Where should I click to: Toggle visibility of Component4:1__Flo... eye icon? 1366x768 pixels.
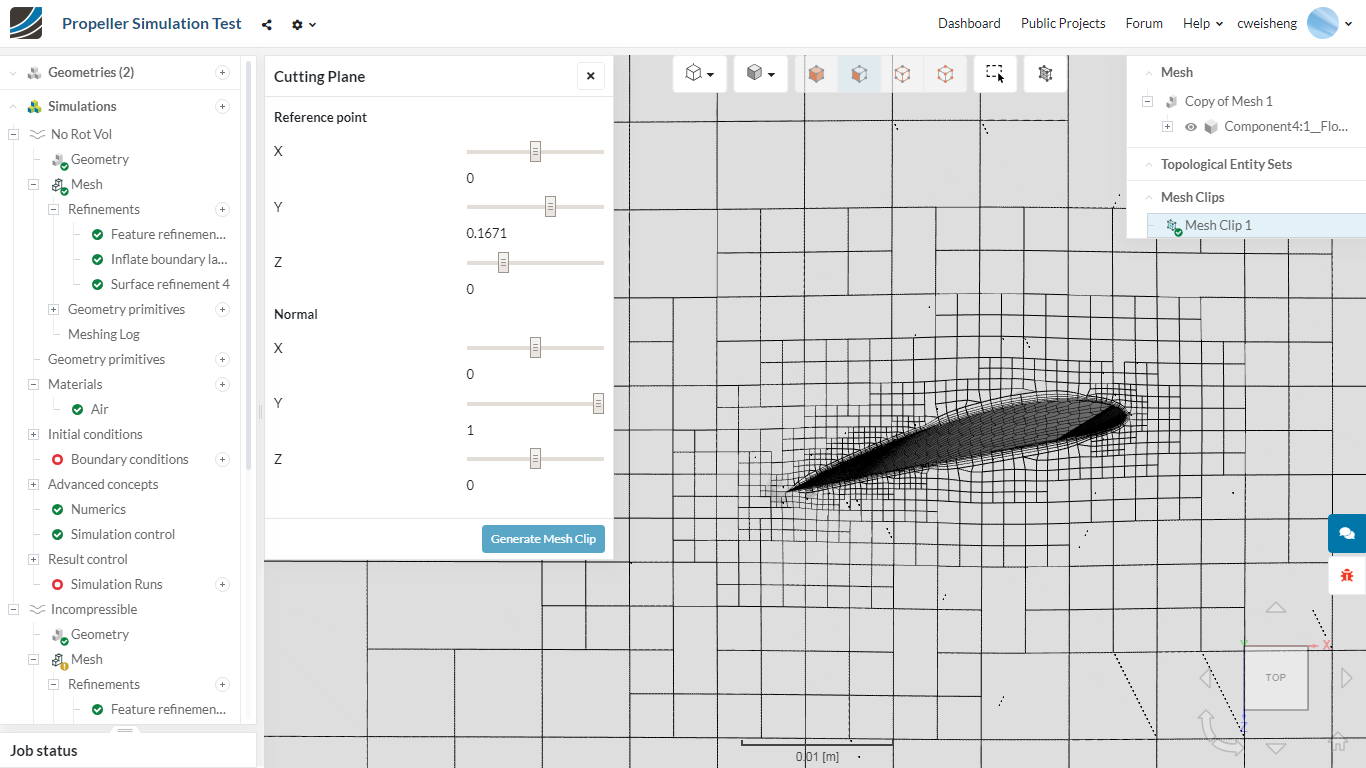click(1191, 127)
